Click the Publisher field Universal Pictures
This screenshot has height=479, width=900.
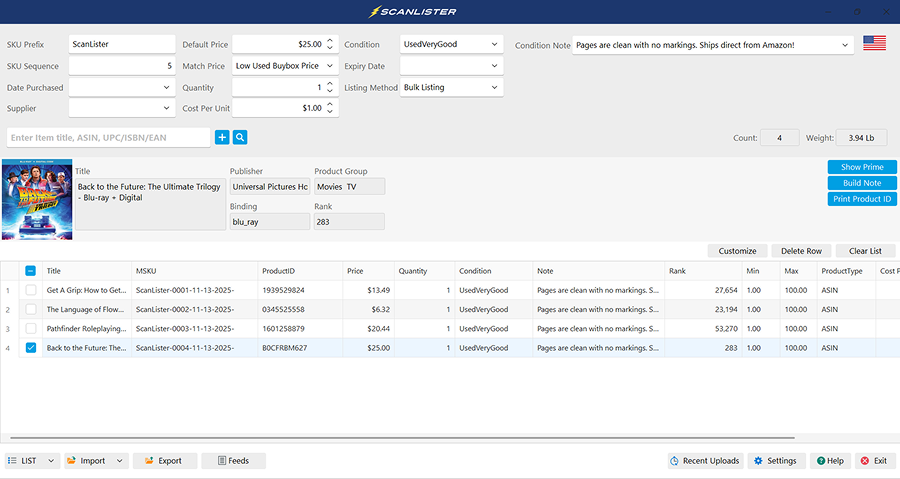(270, 186)
